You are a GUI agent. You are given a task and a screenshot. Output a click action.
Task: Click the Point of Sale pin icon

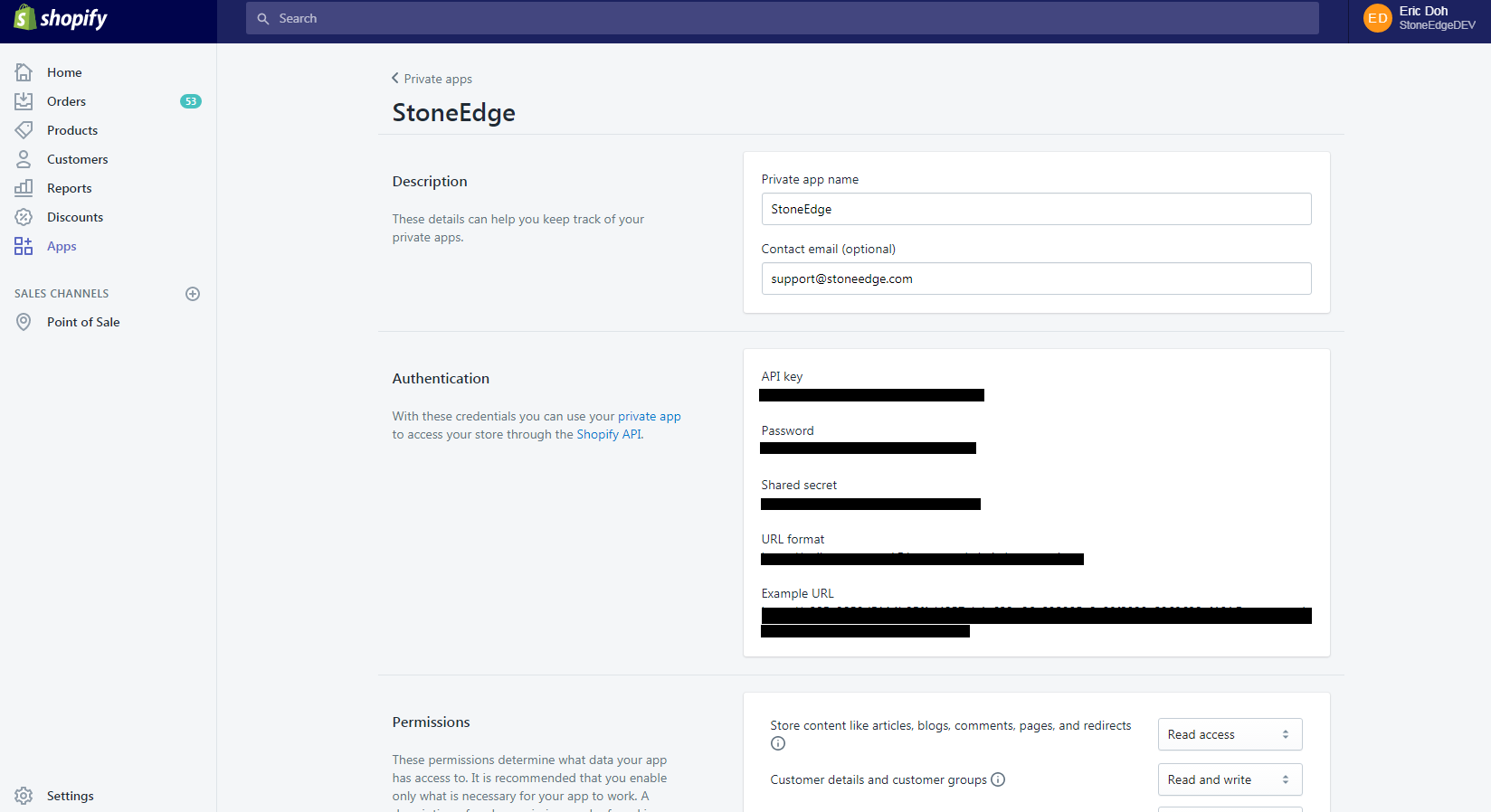[24, 322]
